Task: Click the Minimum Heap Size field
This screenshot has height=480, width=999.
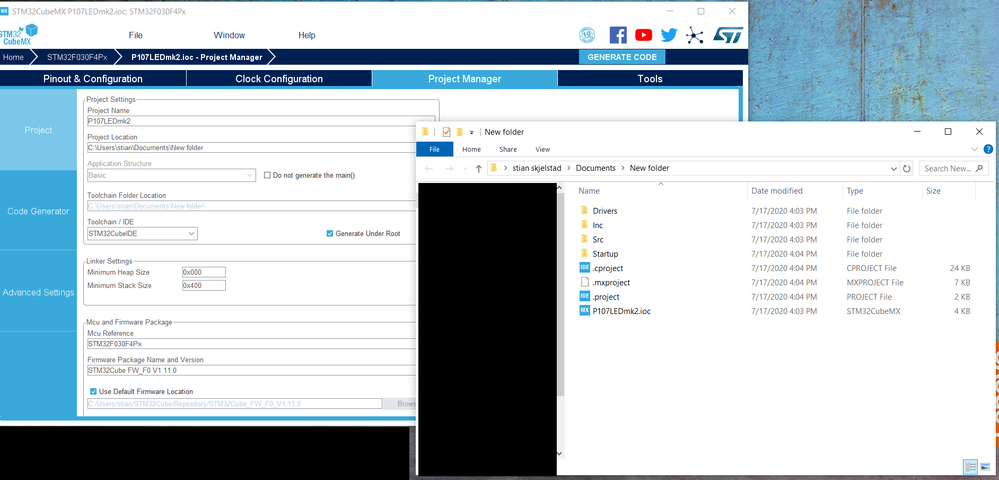Action: (x=204, y=272)
